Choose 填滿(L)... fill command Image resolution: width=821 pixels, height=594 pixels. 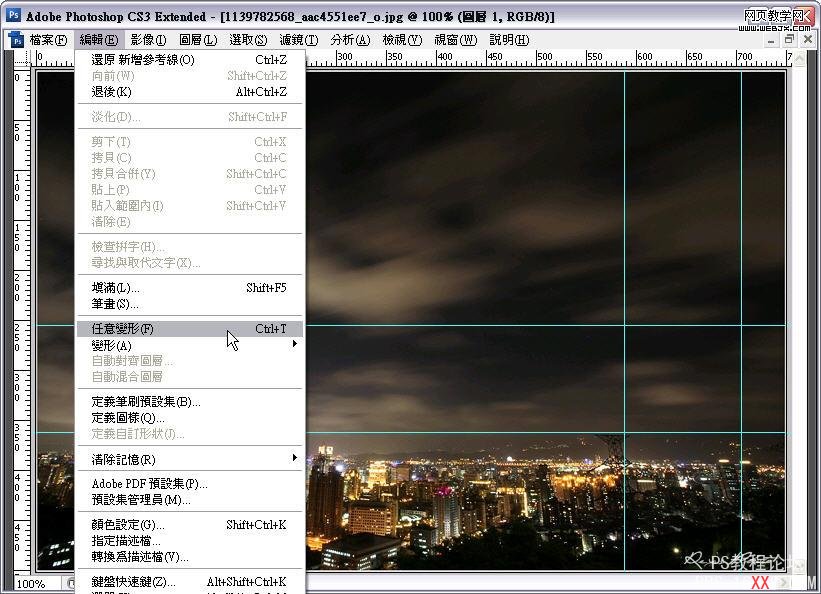click(x=190, y=288)
